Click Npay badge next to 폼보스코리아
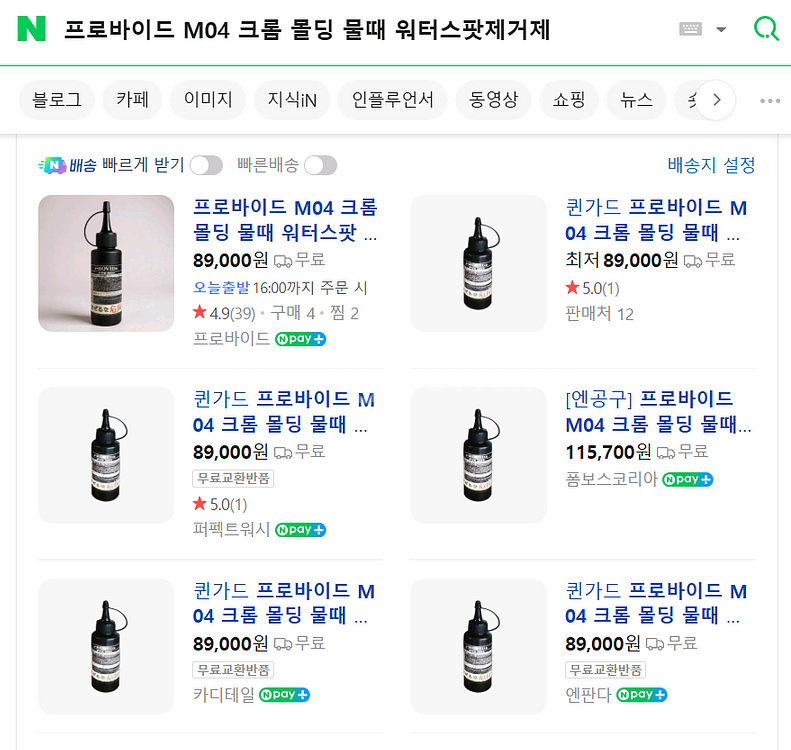 click(x=688, y=479)
